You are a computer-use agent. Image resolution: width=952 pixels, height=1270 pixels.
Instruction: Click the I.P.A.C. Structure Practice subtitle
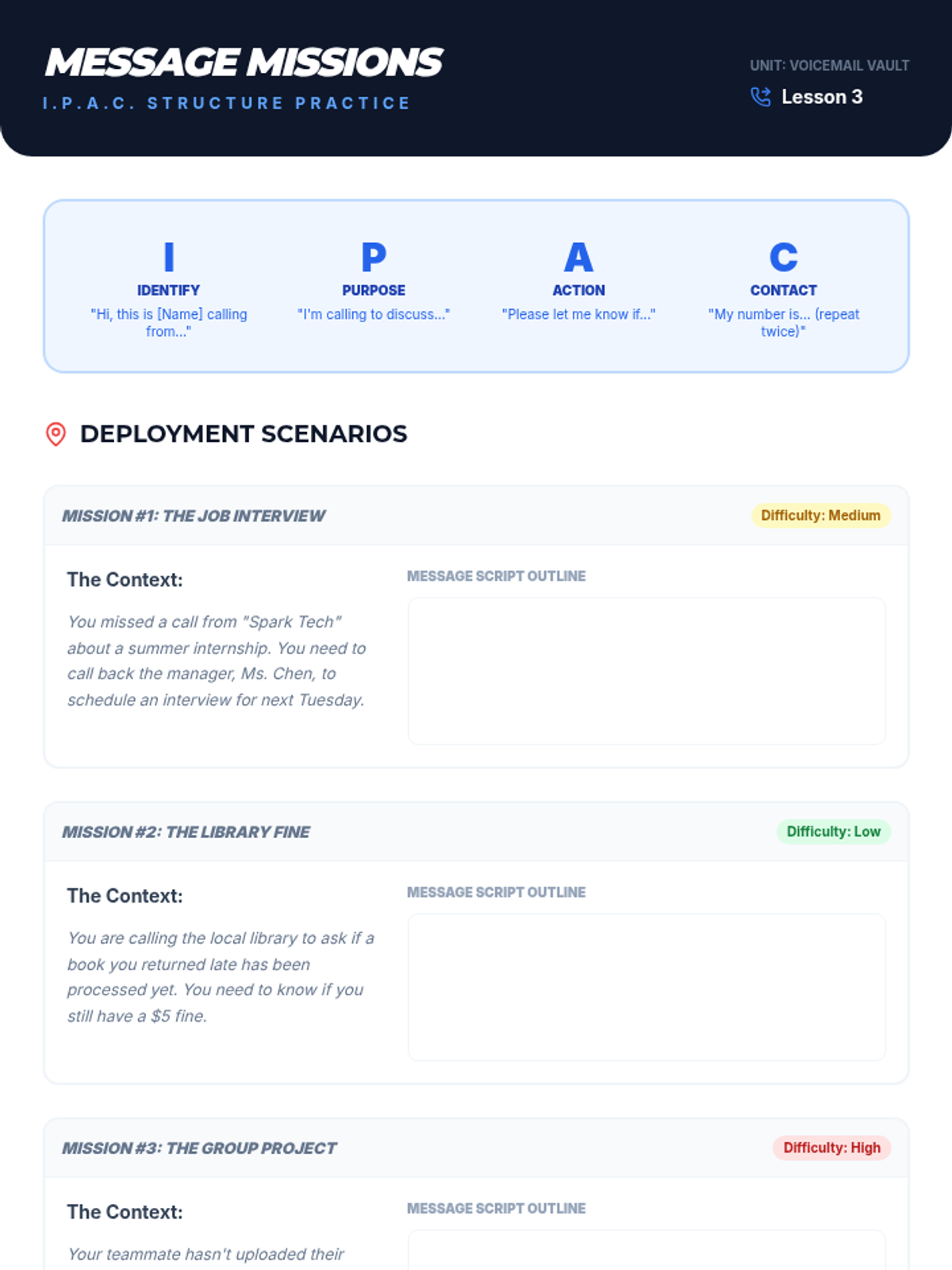tap(226, 103)
